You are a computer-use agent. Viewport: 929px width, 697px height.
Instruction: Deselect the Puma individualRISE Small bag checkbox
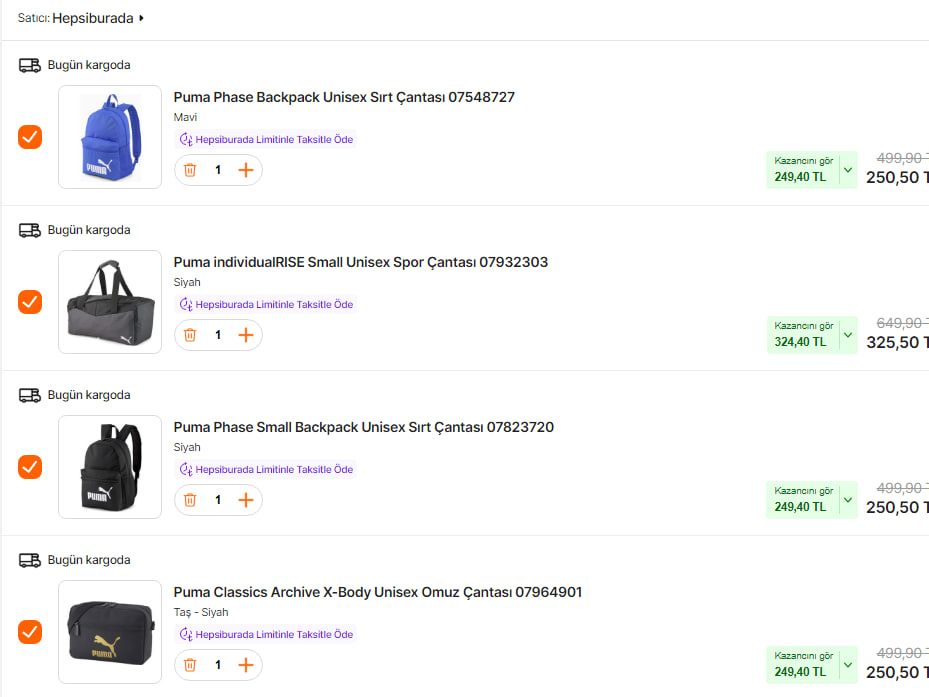(30, 302)
